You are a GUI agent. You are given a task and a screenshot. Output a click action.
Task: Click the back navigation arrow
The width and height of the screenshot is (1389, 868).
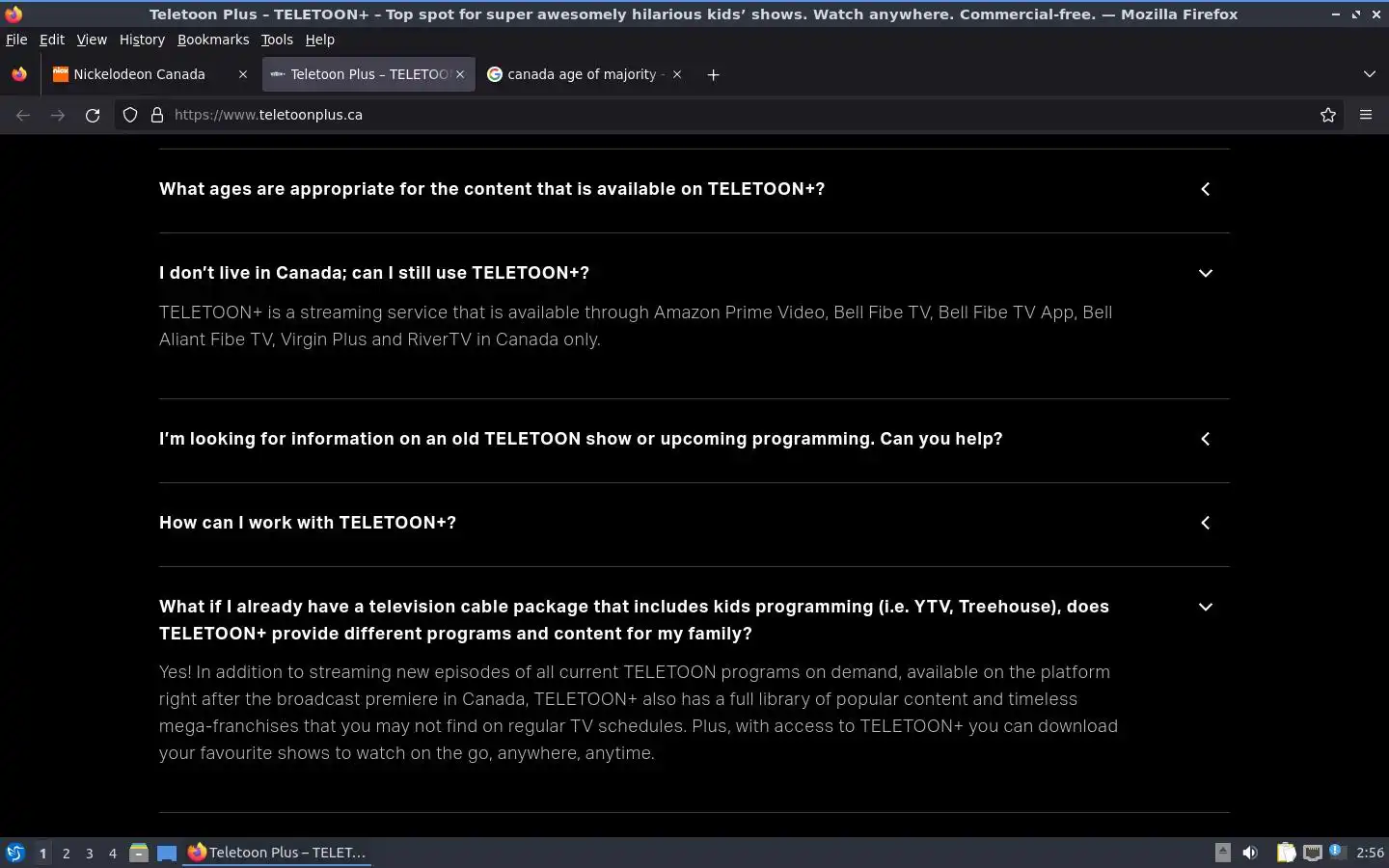click(x=23, y=115)
